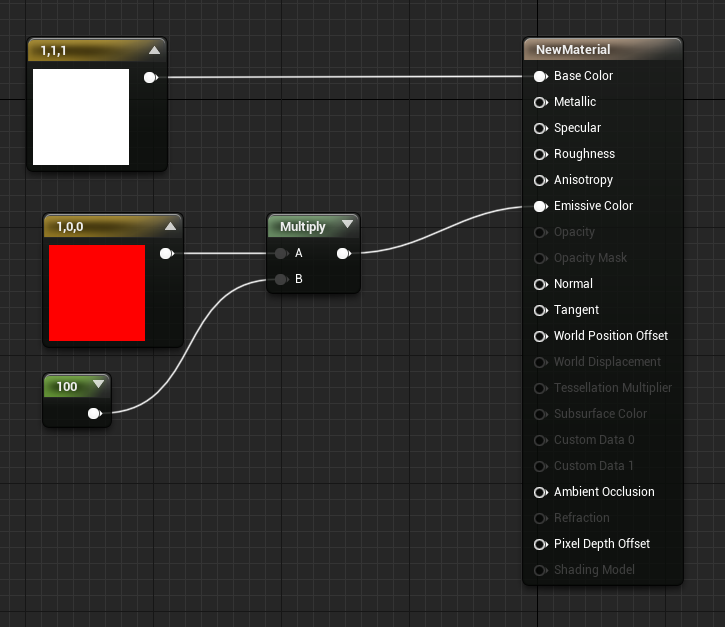Click the Tangent input pin
This screenshot has height=627, width=725.
541,310
